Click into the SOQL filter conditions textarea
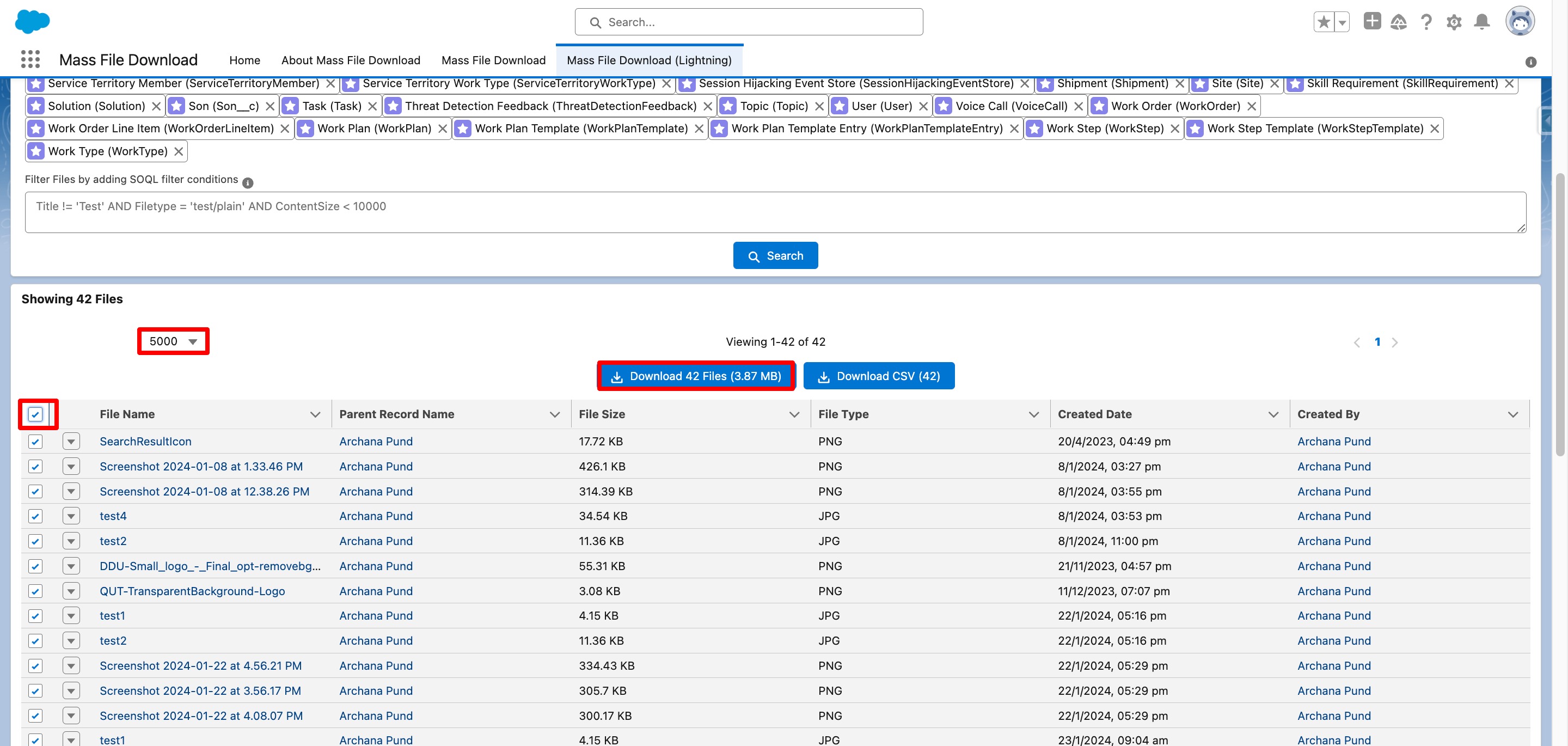 tap(774, 212)
